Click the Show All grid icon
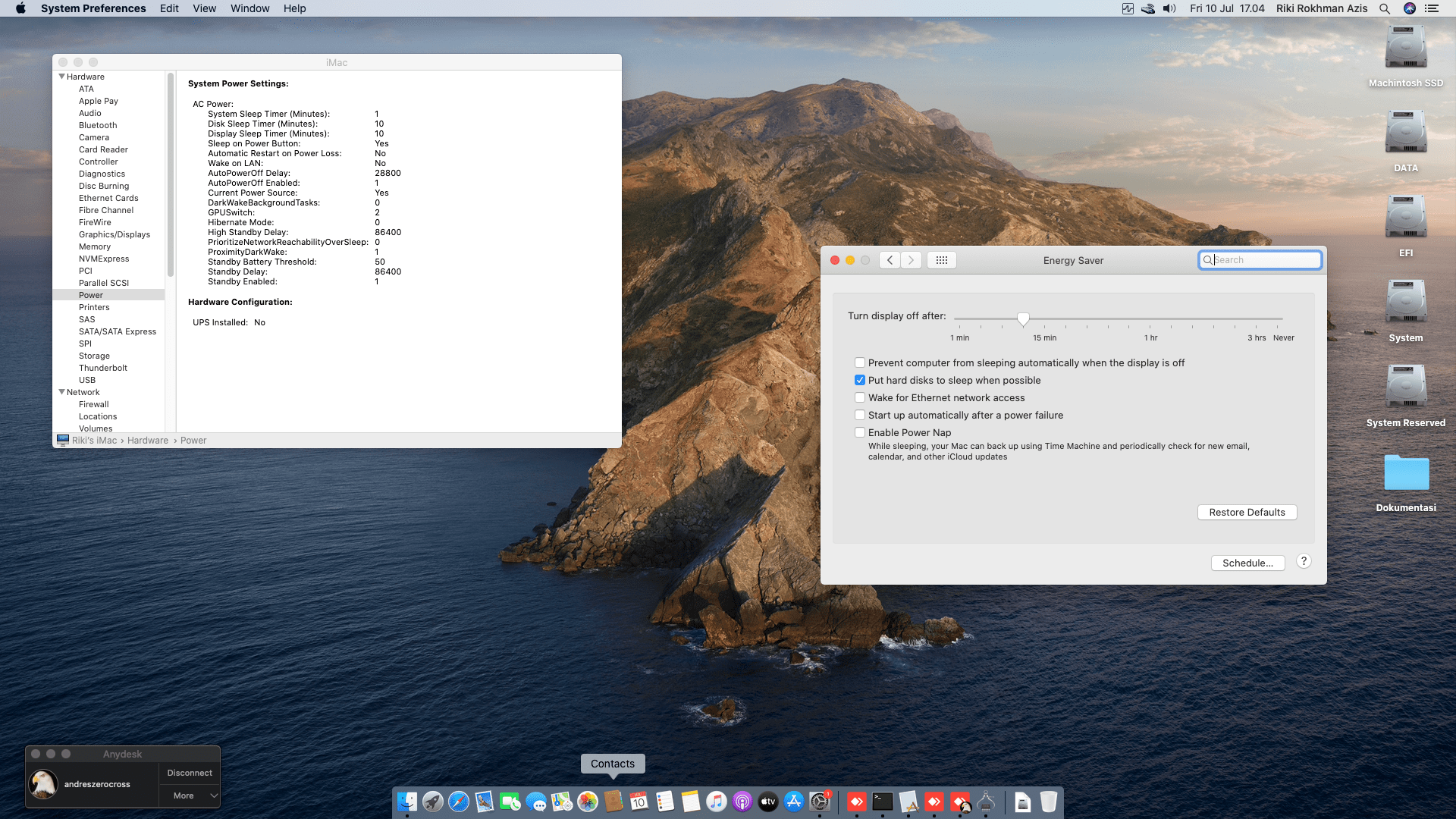1456x819 pixels. click(941, 260)
